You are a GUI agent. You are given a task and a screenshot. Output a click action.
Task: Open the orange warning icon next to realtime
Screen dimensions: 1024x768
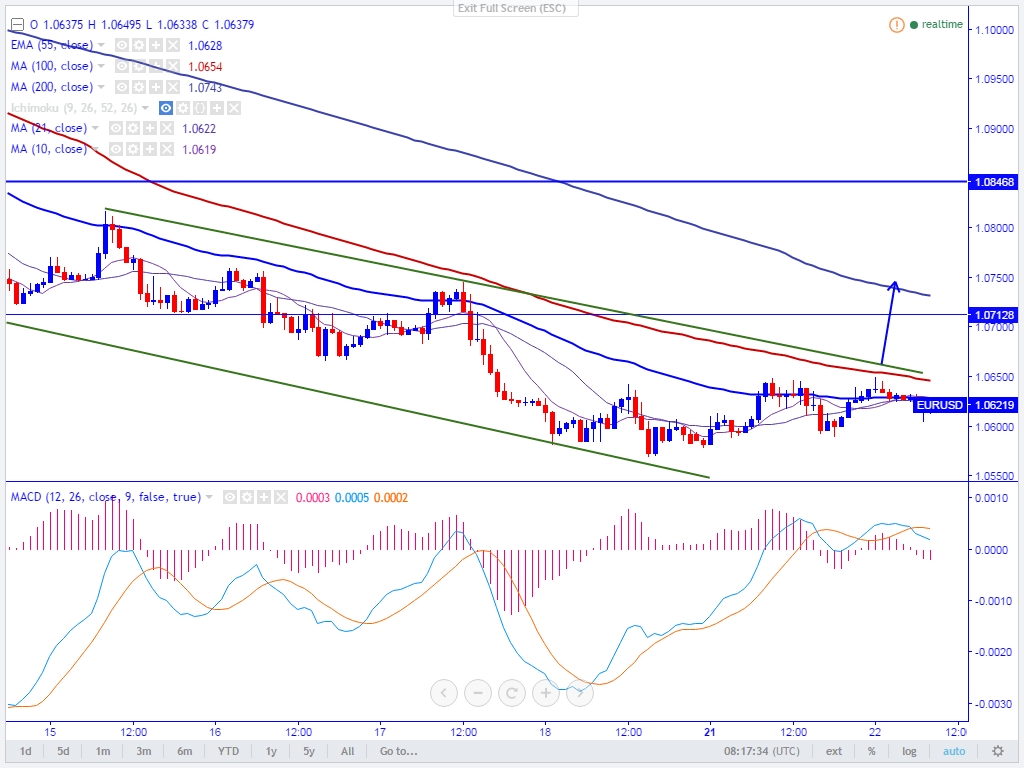[x=897, y=24]
